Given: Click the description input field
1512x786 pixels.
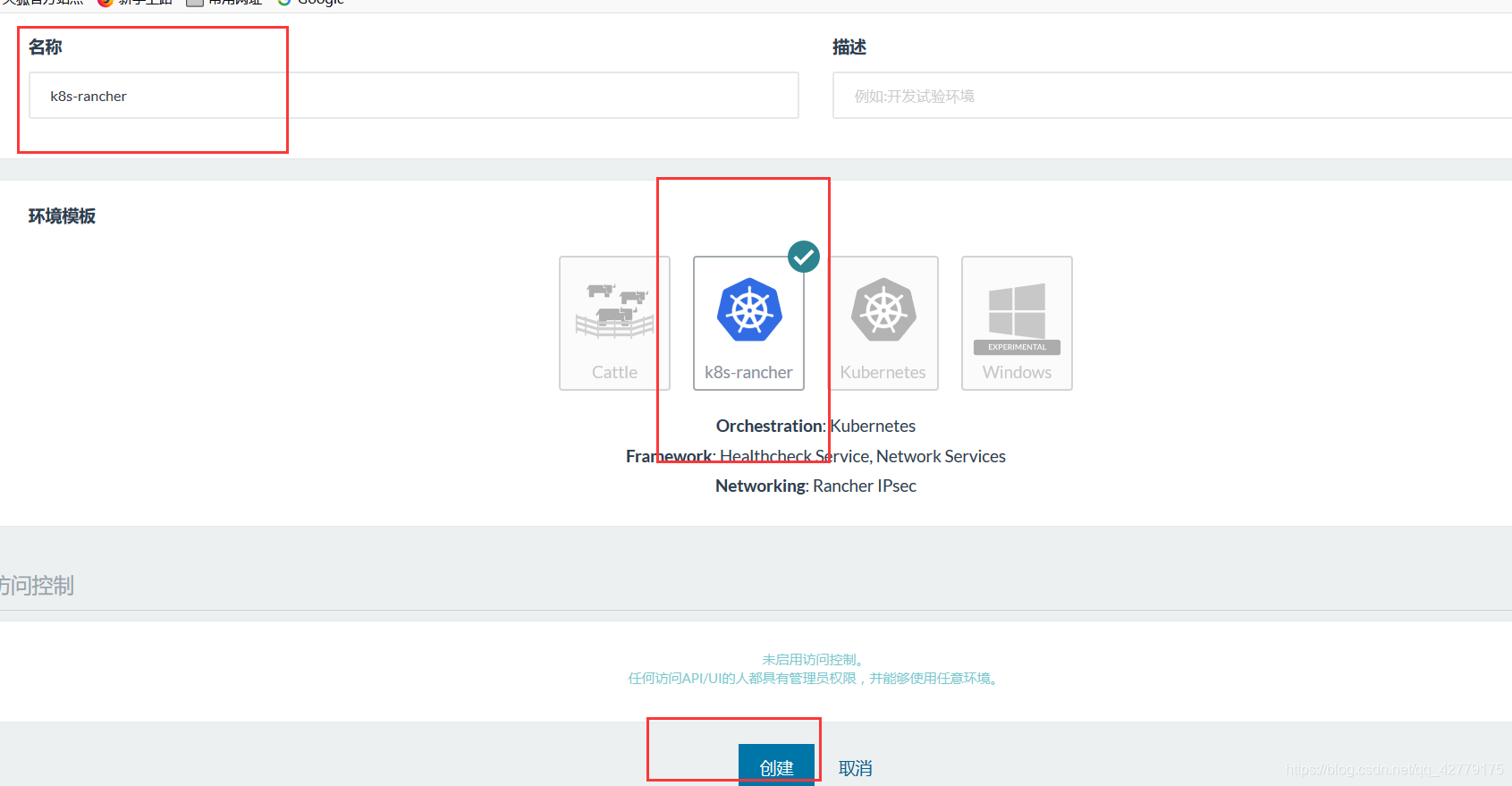Looking at the screenshot, I should 1172,96.
